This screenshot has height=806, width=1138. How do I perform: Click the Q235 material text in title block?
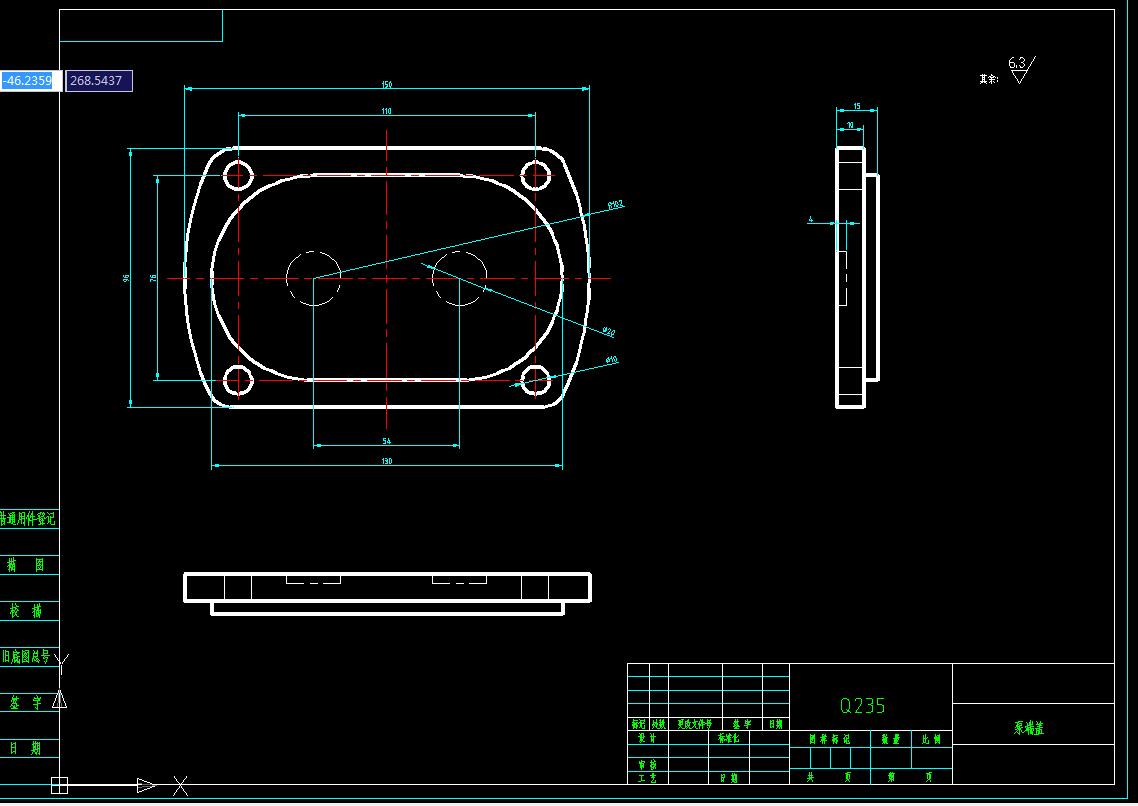[862, 706]
